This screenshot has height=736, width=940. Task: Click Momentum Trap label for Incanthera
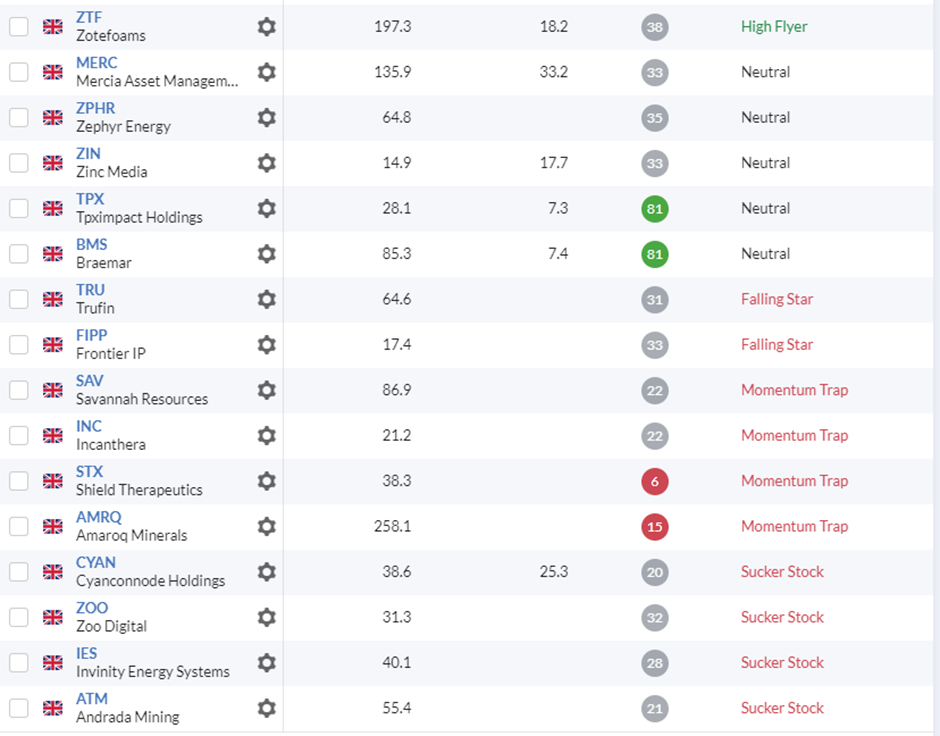[x=794, y=436]
